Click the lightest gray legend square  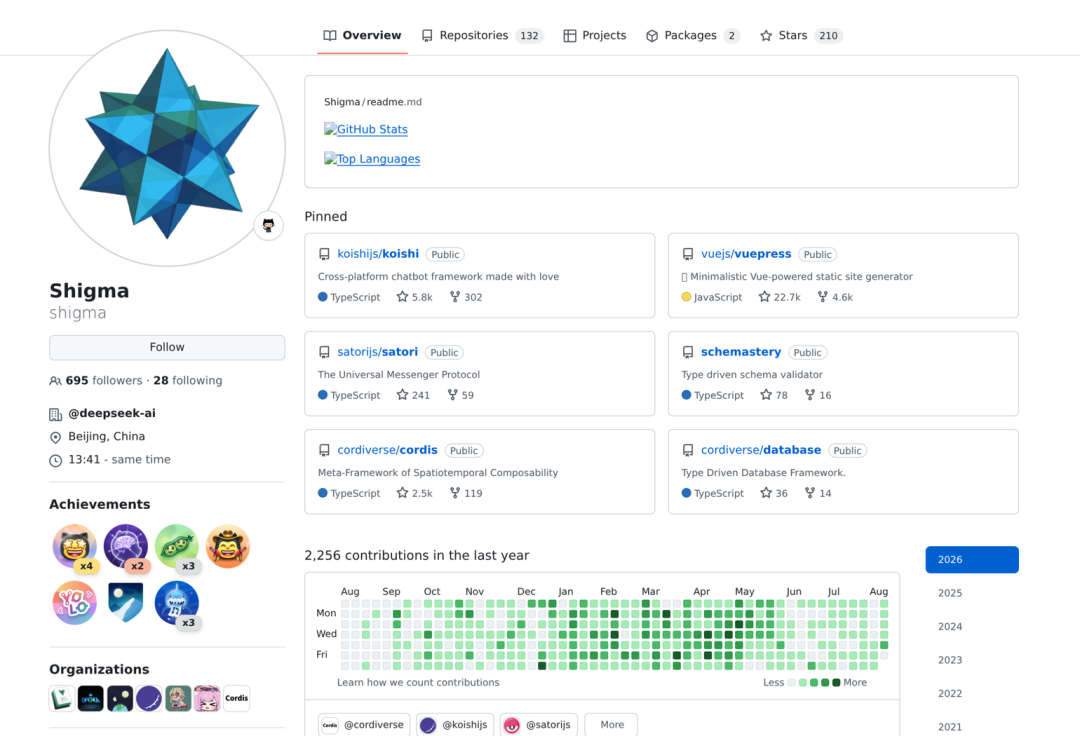tap(792, 683)
